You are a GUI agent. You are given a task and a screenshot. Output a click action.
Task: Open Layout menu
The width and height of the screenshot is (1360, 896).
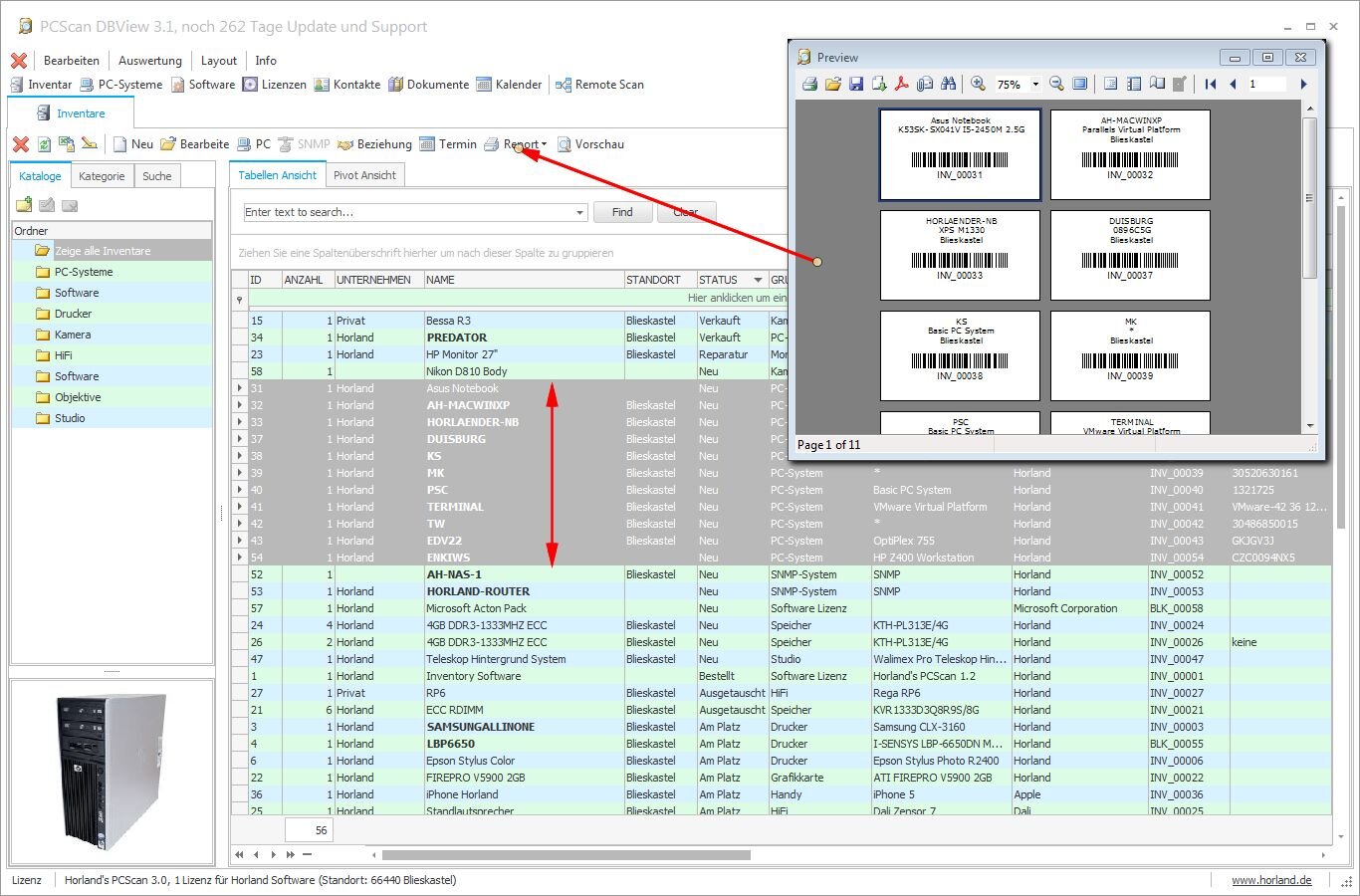click(219, 61)
